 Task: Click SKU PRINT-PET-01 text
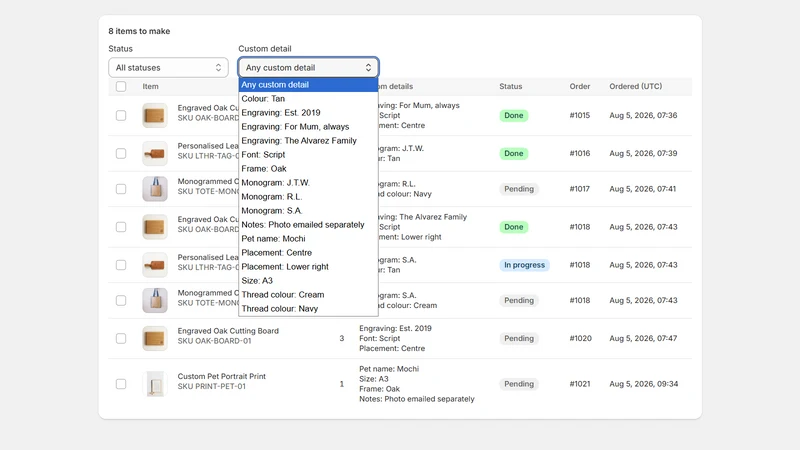click(211, 387)
